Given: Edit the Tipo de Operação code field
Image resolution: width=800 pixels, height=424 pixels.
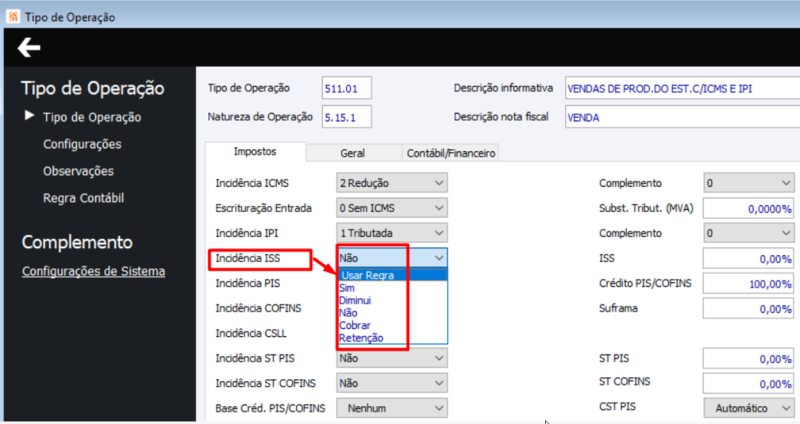Looking at the screenshot, I should [x=346, y=88].
